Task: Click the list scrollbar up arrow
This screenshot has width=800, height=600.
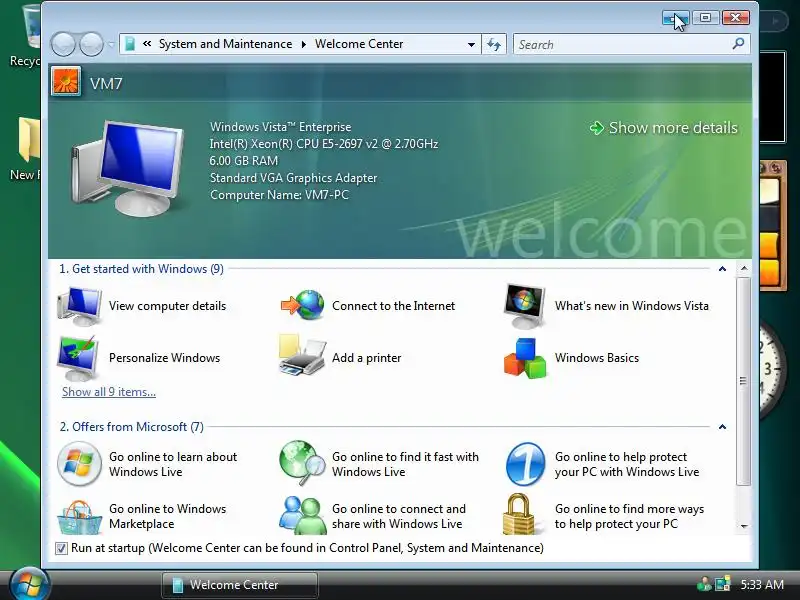Action: (744, 268)
